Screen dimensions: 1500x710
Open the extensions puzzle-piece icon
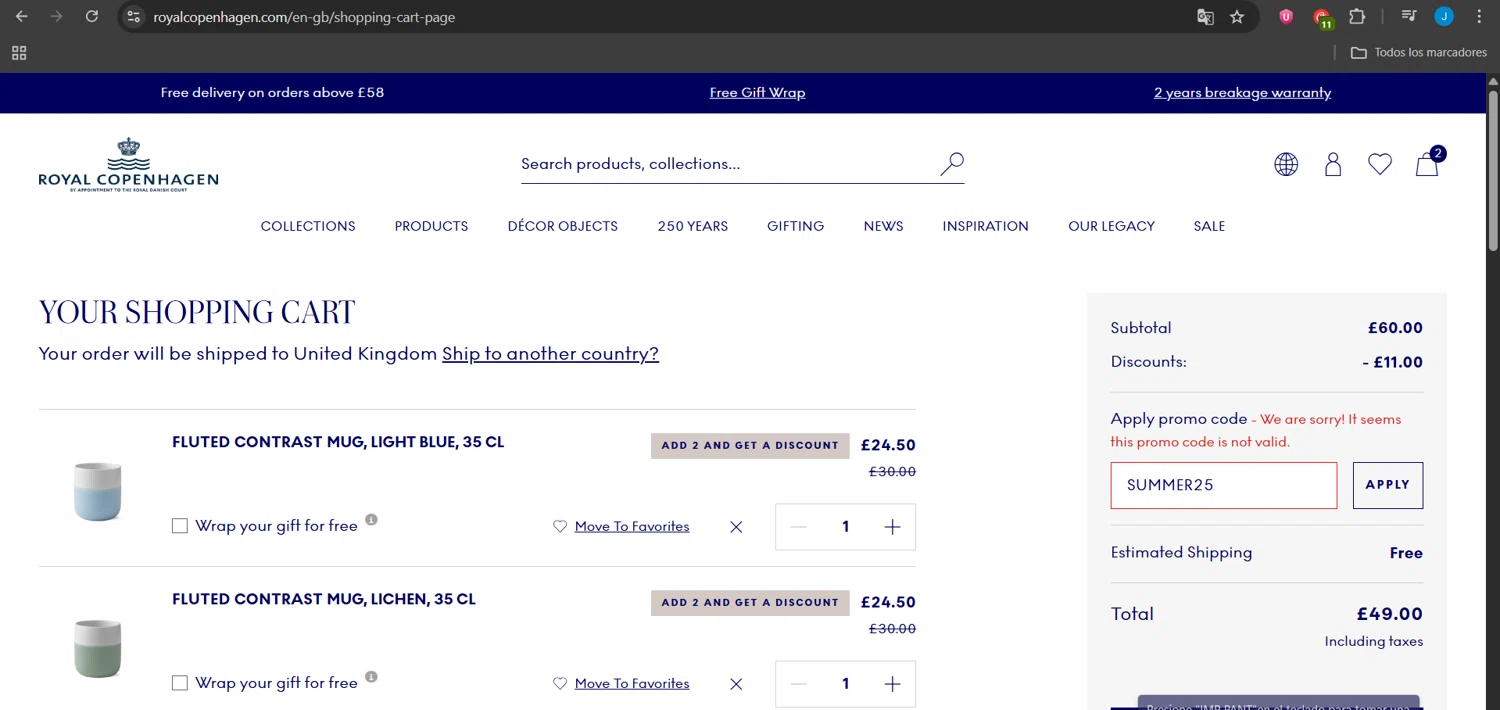pos(1357,17)
